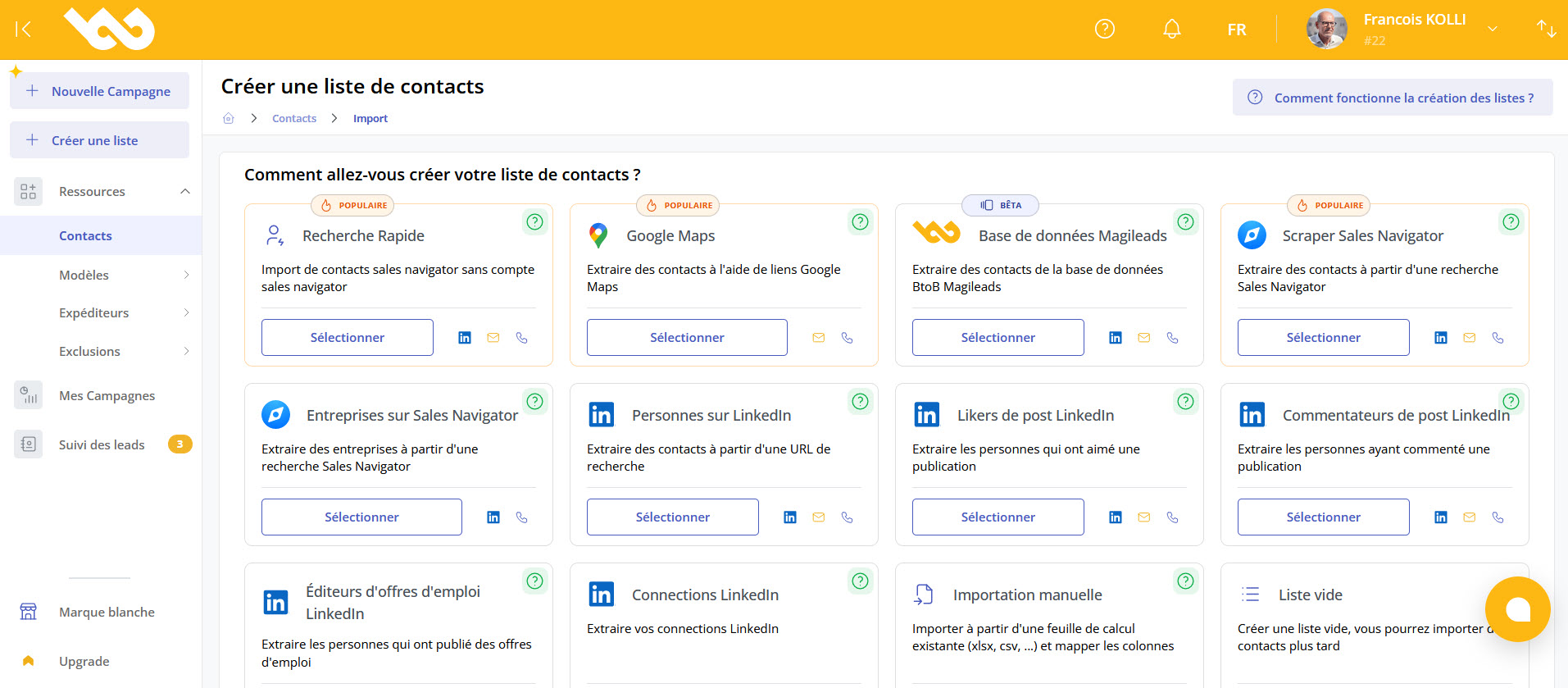This screenshot has height=688, width=1568.
Task: Click Créer une liste sidebar button
Action: 99,140
